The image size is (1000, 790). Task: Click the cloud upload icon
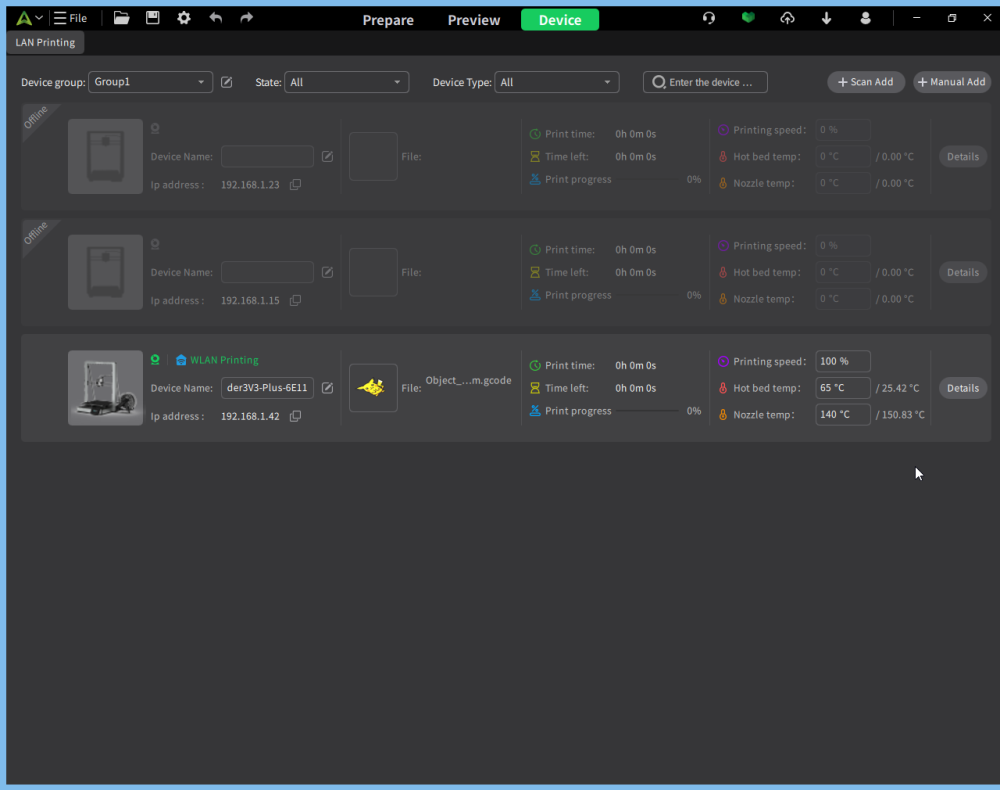(x=787, y=18)
